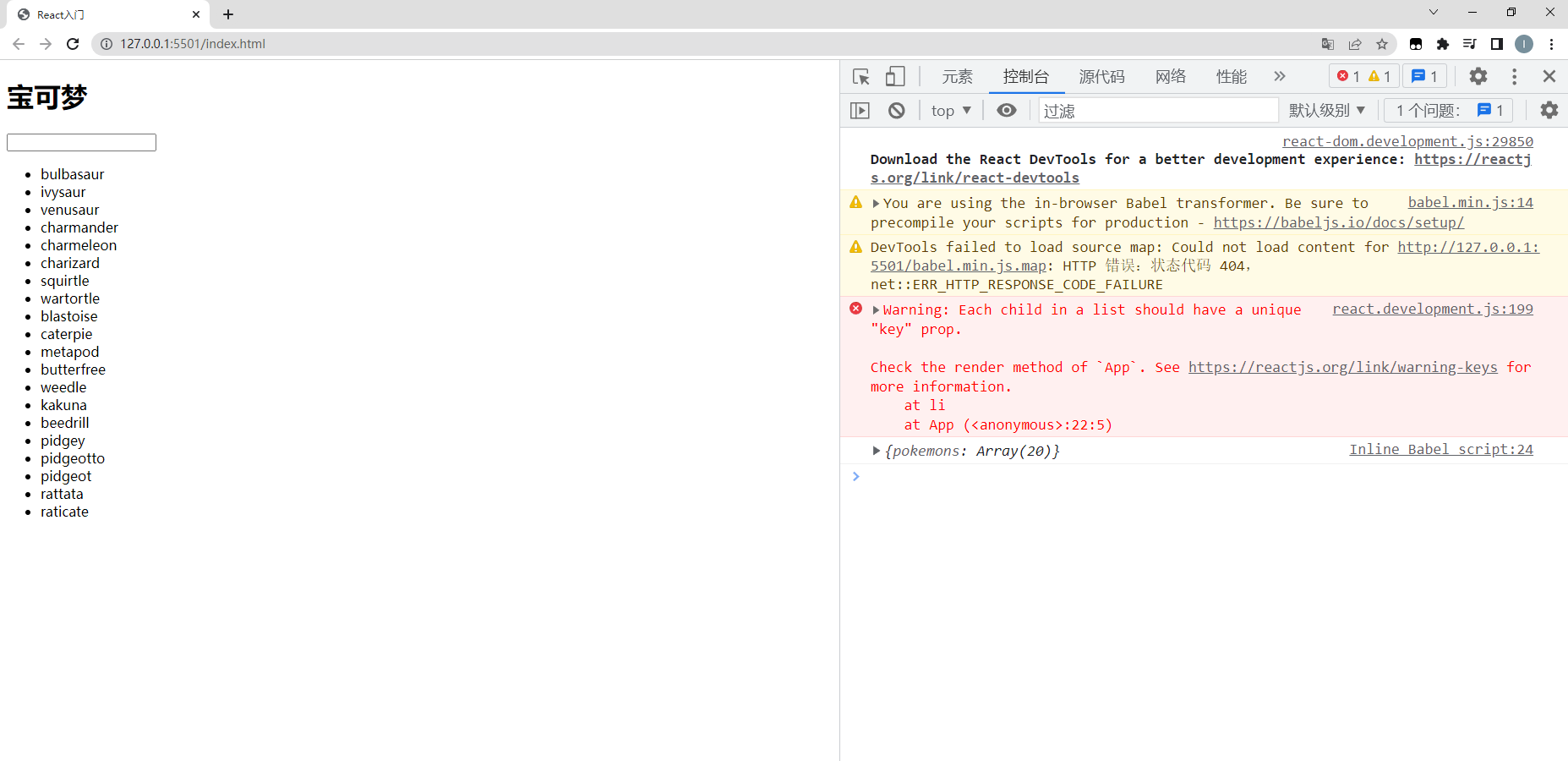Switch to the 源代码 tab
The height and width of the screenshot is (761, 1568).
1102,76
